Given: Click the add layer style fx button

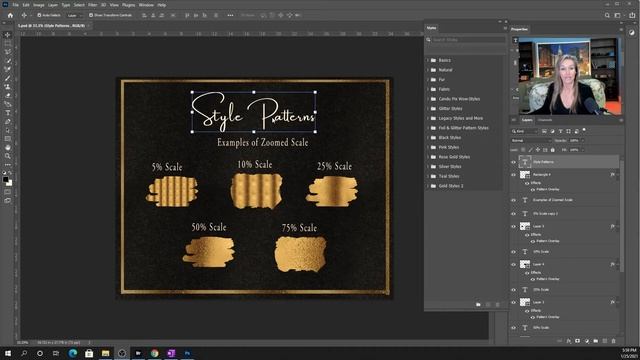Looking at the screenshot, I should click(569, 341).
